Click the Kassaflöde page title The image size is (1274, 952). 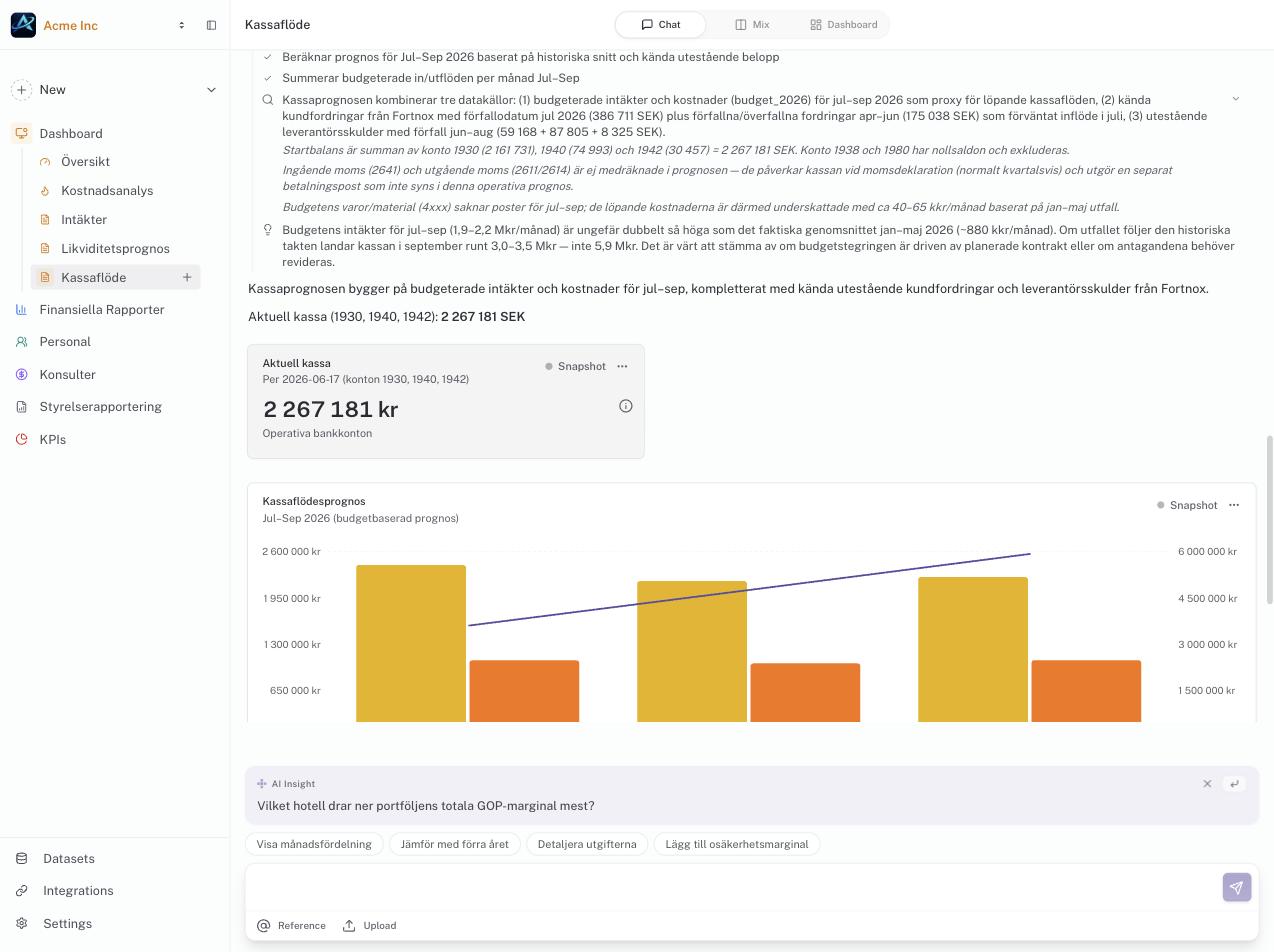(278, 25)
